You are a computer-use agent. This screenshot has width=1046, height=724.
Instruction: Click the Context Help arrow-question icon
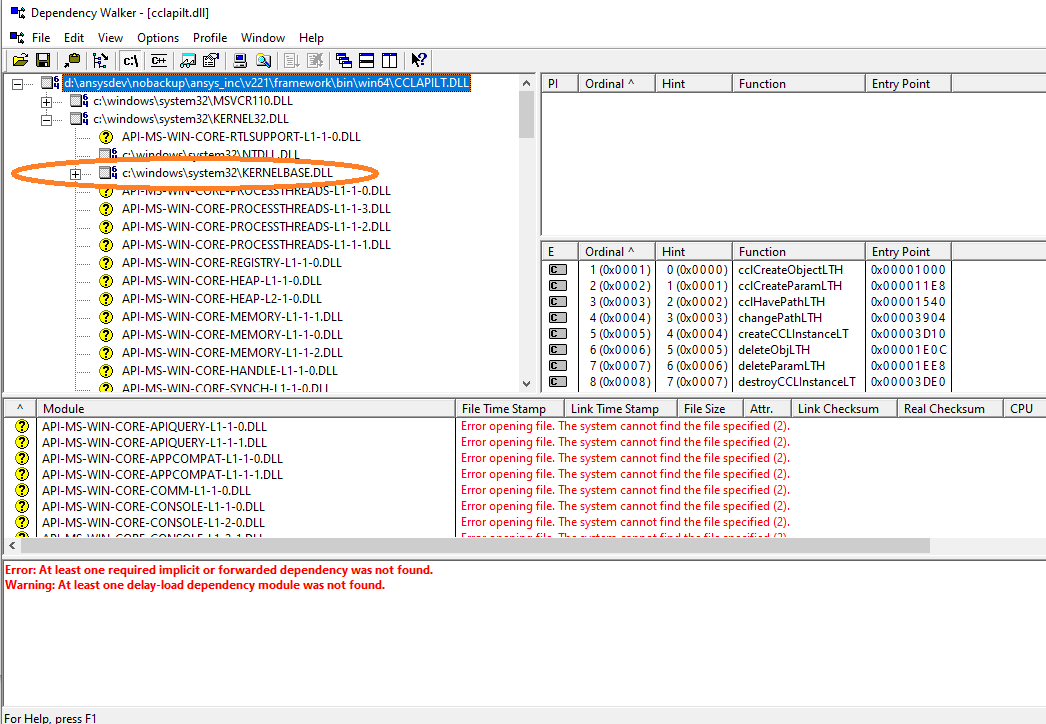(419, 61)
